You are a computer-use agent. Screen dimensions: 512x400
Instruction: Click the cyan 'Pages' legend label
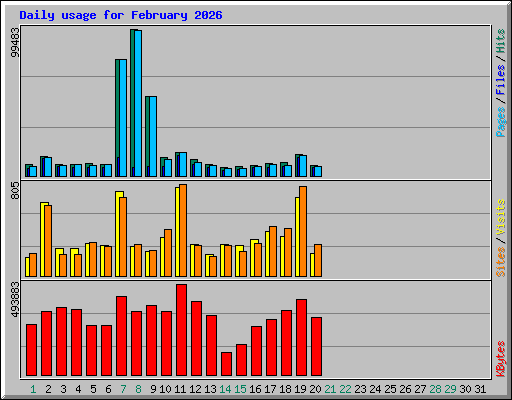pos(501,121)
